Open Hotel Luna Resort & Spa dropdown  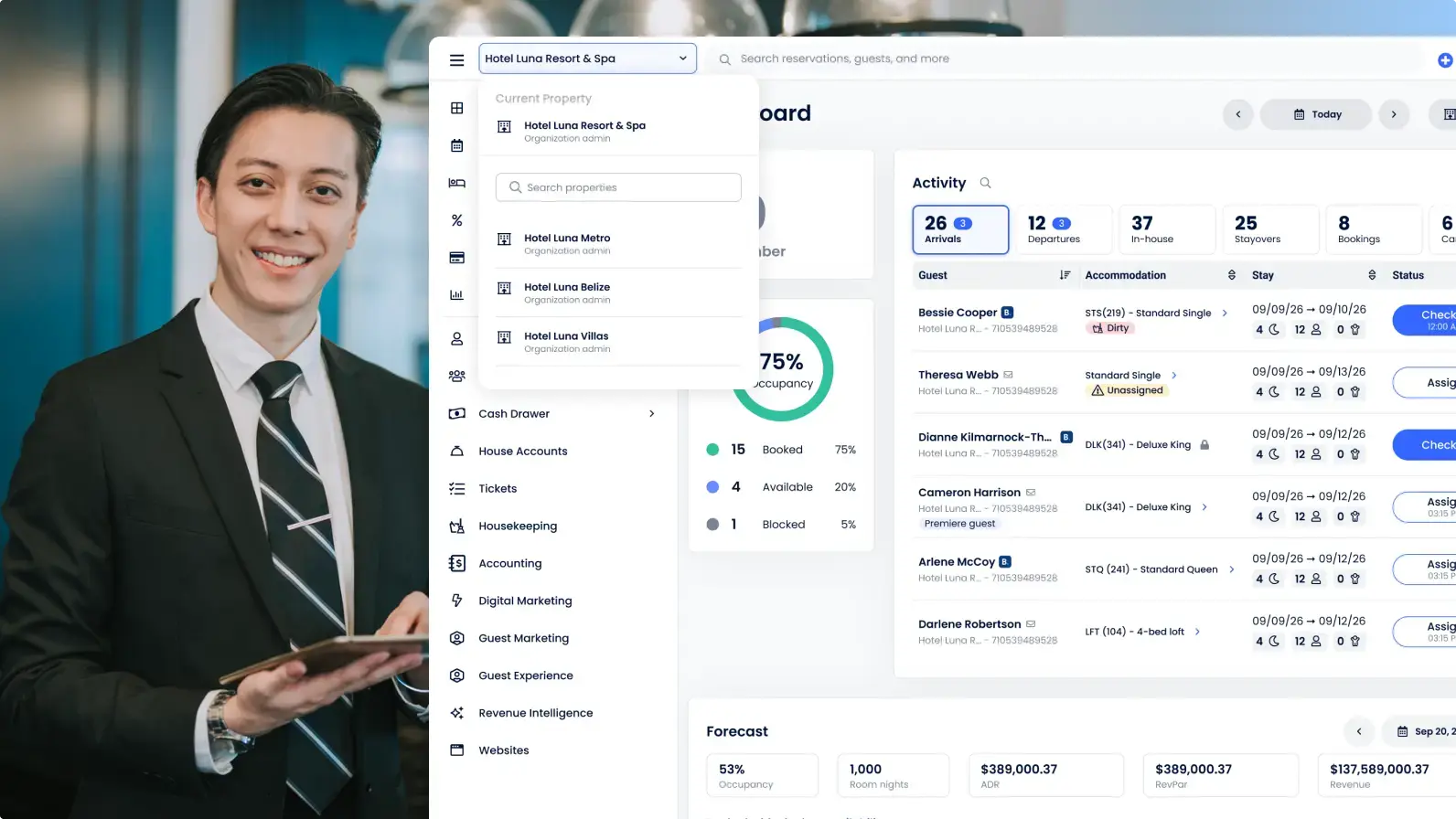[587, 58]
